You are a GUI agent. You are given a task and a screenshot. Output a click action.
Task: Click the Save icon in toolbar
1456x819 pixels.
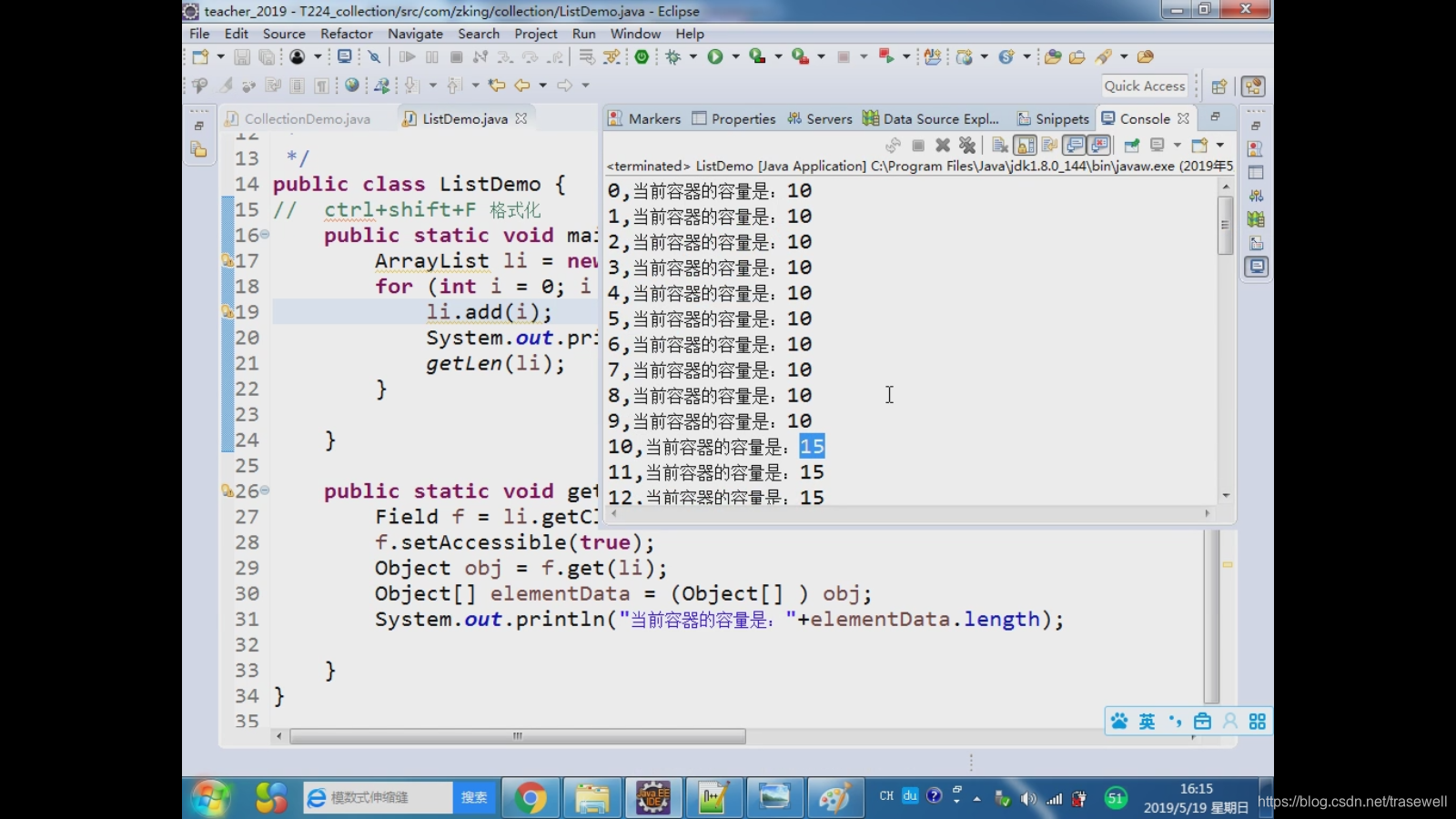pos(242,56)
